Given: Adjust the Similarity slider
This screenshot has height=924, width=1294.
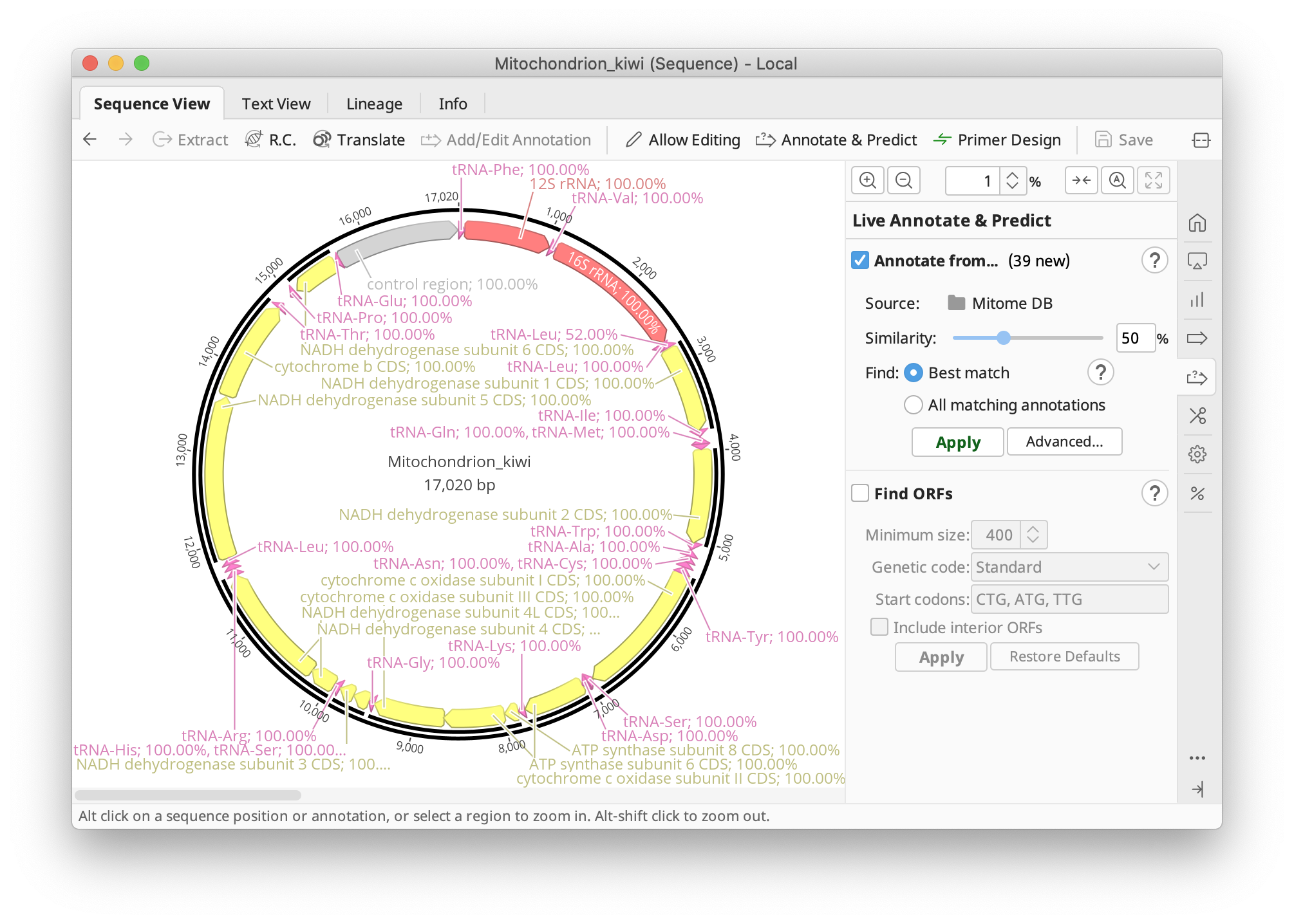Looking at the screenshot, I should [1004, 337].
